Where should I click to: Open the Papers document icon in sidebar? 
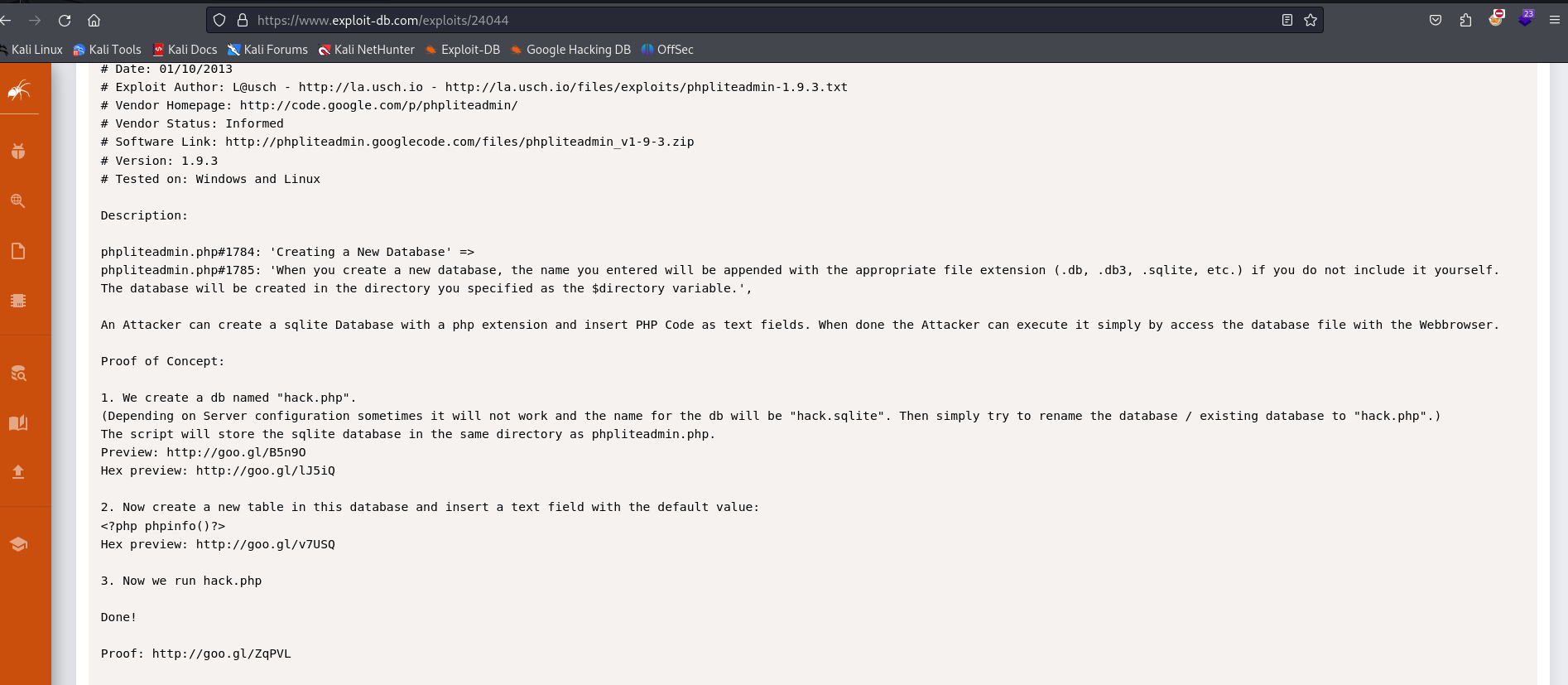coord(18,251)
